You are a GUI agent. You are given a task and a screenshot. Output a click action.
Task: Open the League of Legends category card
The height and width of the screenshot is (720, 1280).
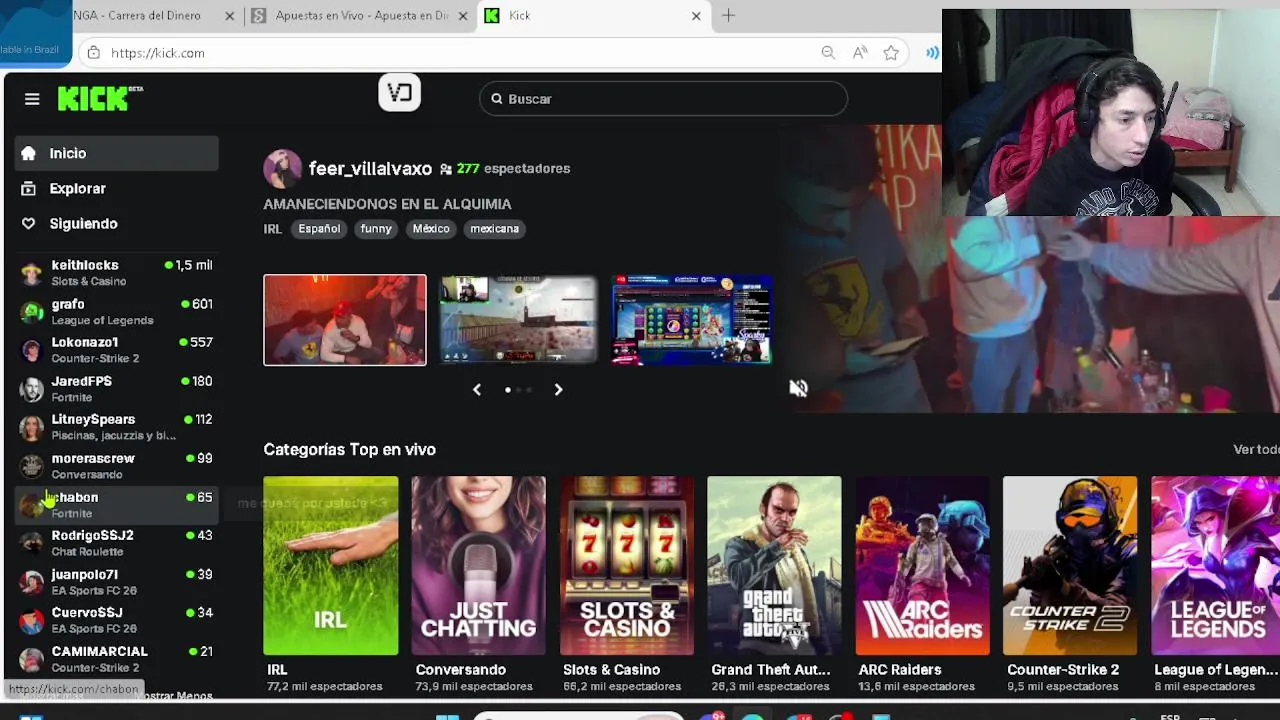(1216, 566)
